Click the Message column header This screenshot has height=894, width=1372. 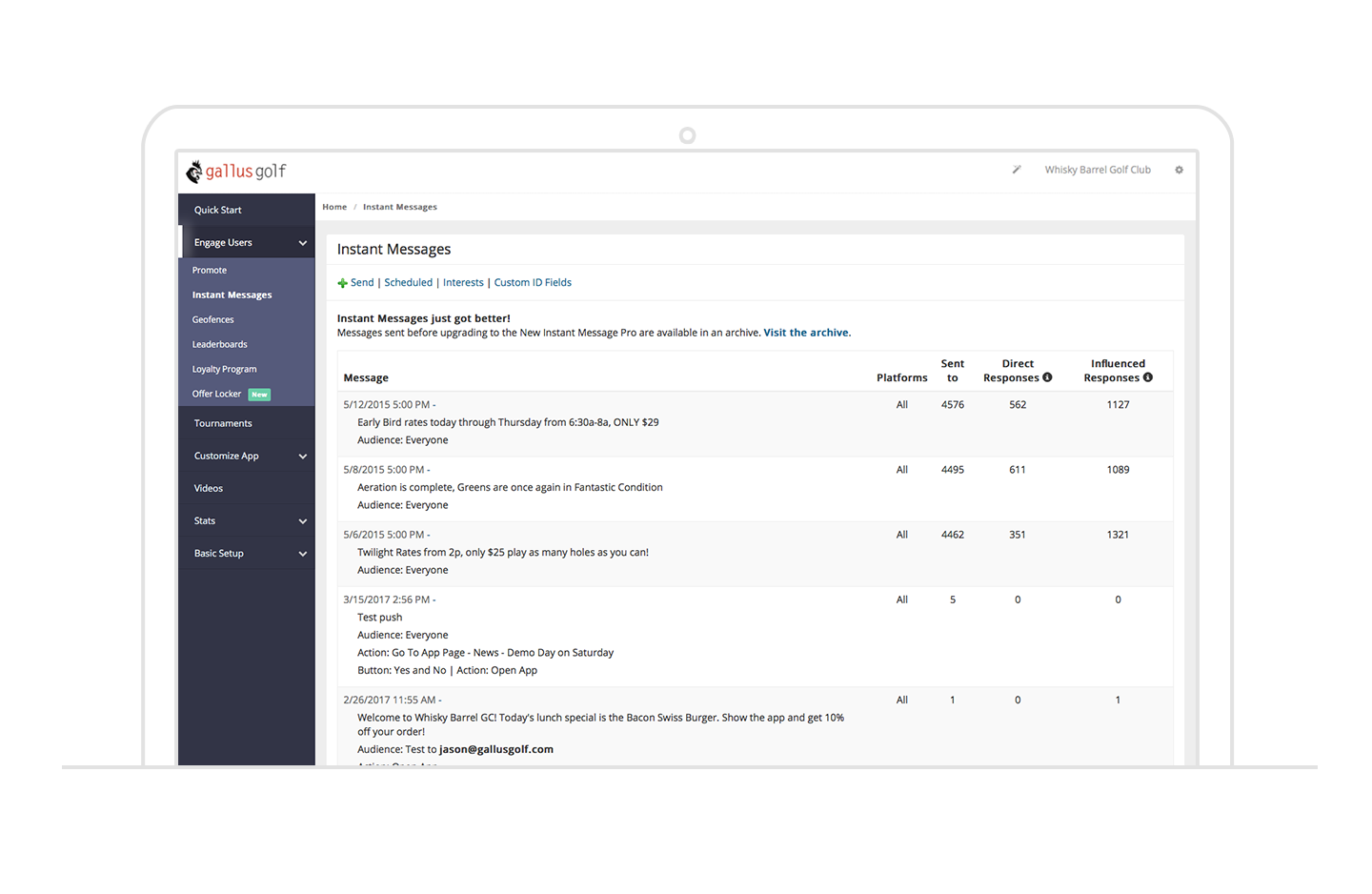tap(366, 378)
